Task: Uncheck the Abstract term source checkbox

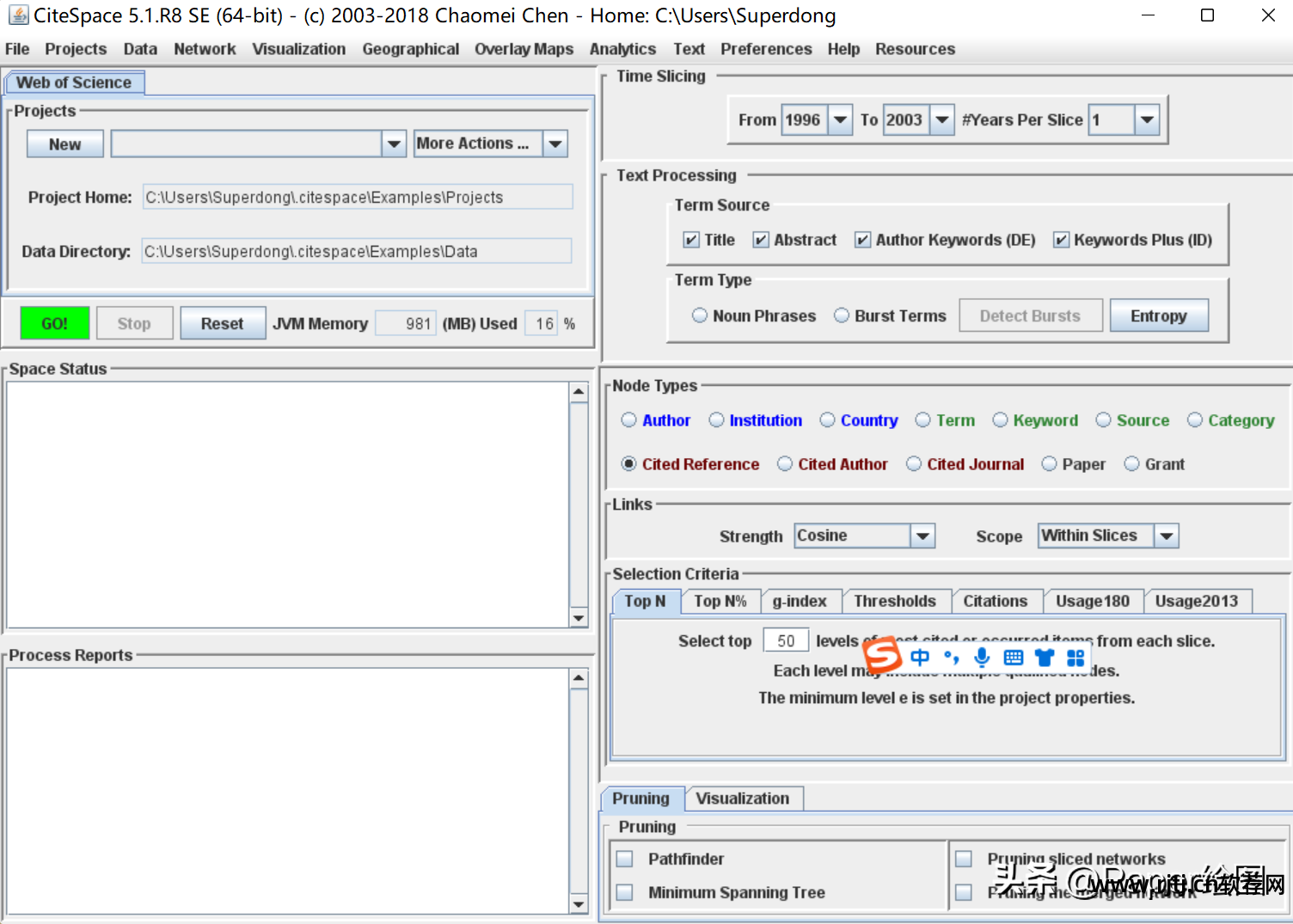Action: [761, 240]
